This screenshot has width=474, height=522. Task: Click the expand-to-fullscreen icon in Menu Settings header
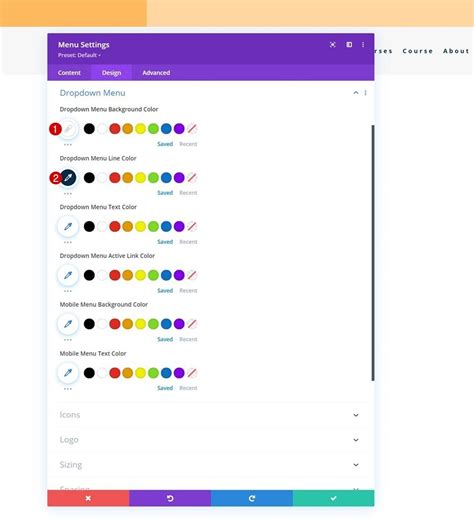(332, 45)
